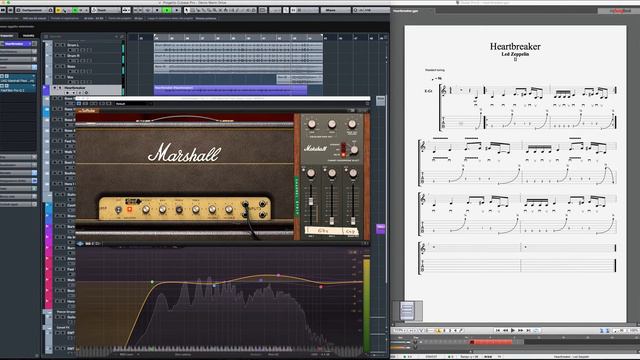
Task: Click the Led Zeppelin artist text
Action: (x=515, y=54)
